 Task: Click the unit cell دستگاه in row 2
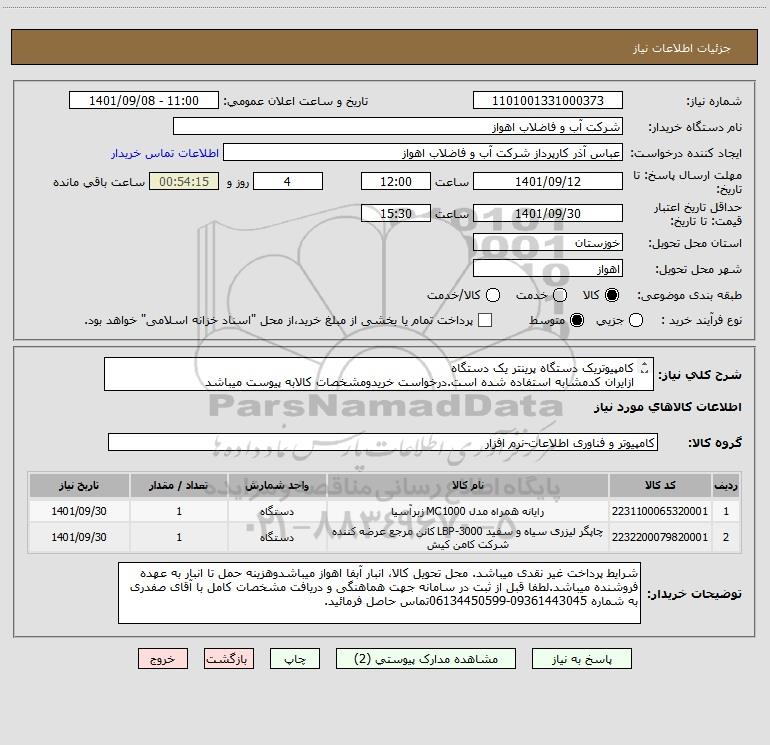(x=277, y=537)
